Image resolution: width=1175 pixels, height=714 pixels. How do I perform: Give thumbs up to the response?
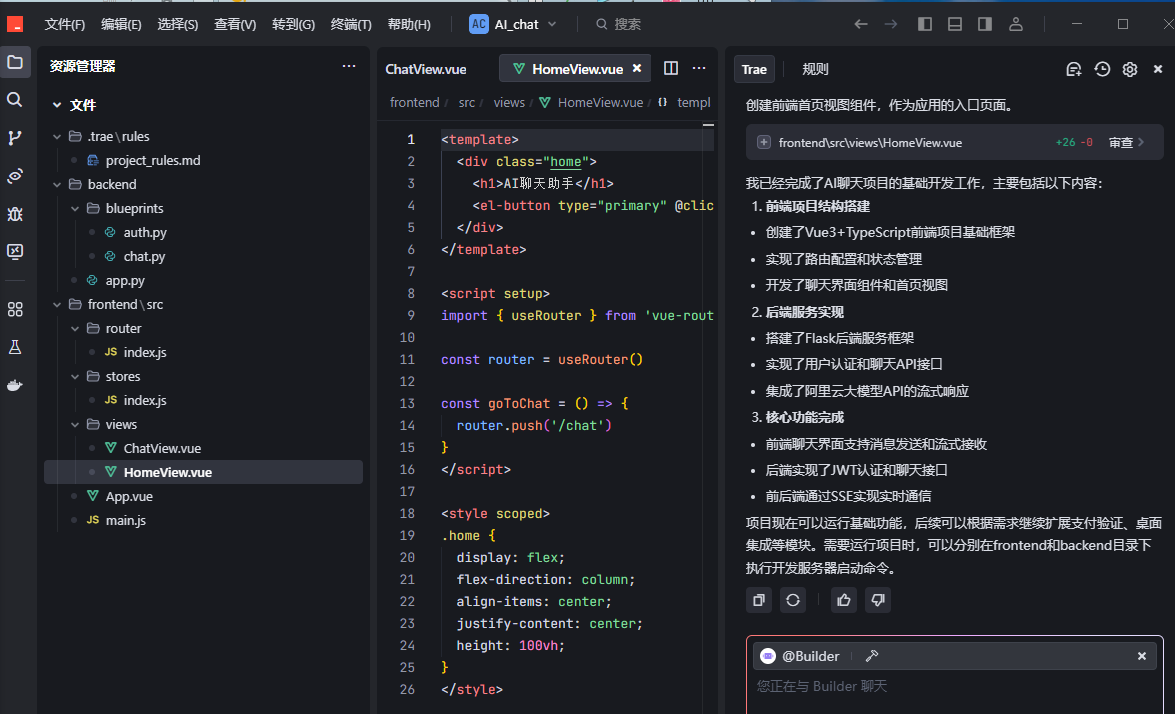click(x=844, y=600)
